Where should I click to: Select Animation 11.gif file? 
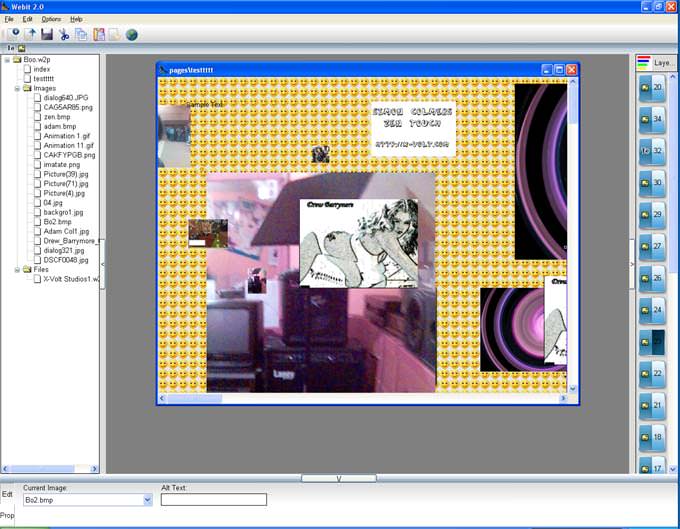[x=69, y=146]
